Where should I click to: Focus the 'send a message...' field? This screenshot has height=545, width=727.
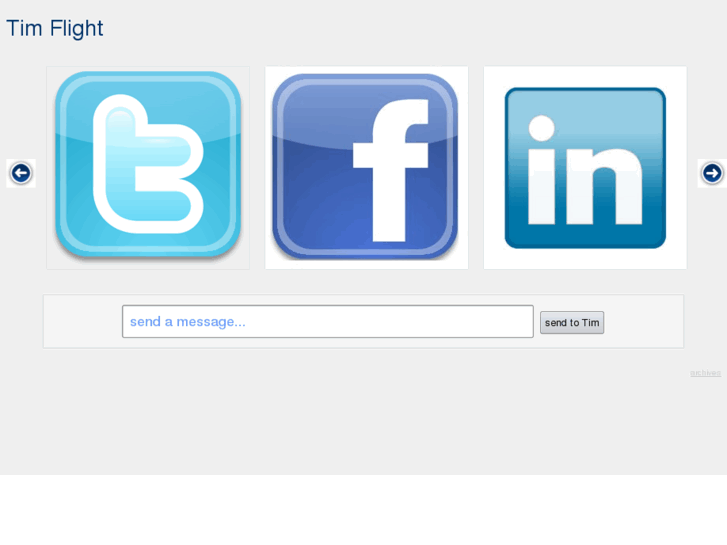point(328,321)
